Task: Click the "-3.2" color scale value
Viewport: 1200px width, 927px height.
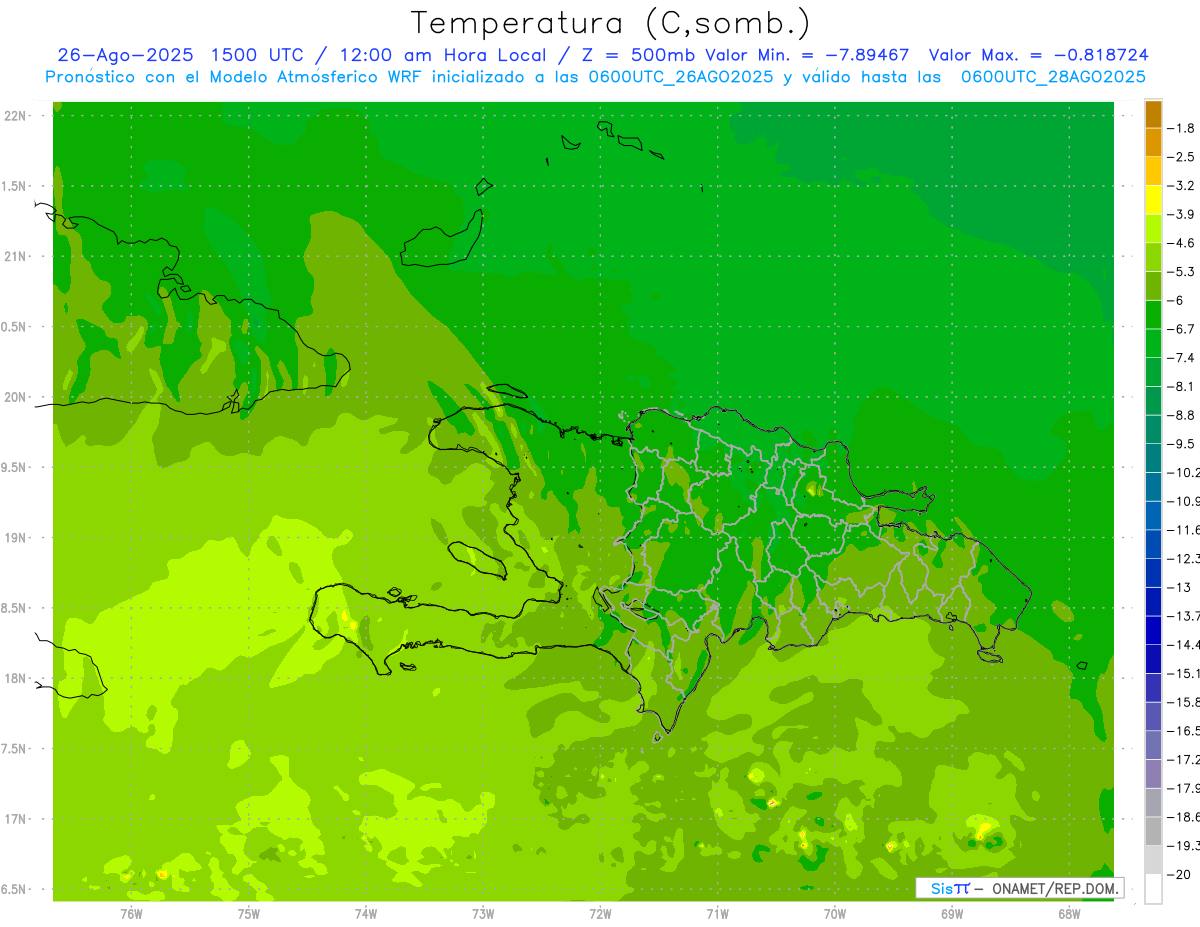Action: click(1181, 186)
